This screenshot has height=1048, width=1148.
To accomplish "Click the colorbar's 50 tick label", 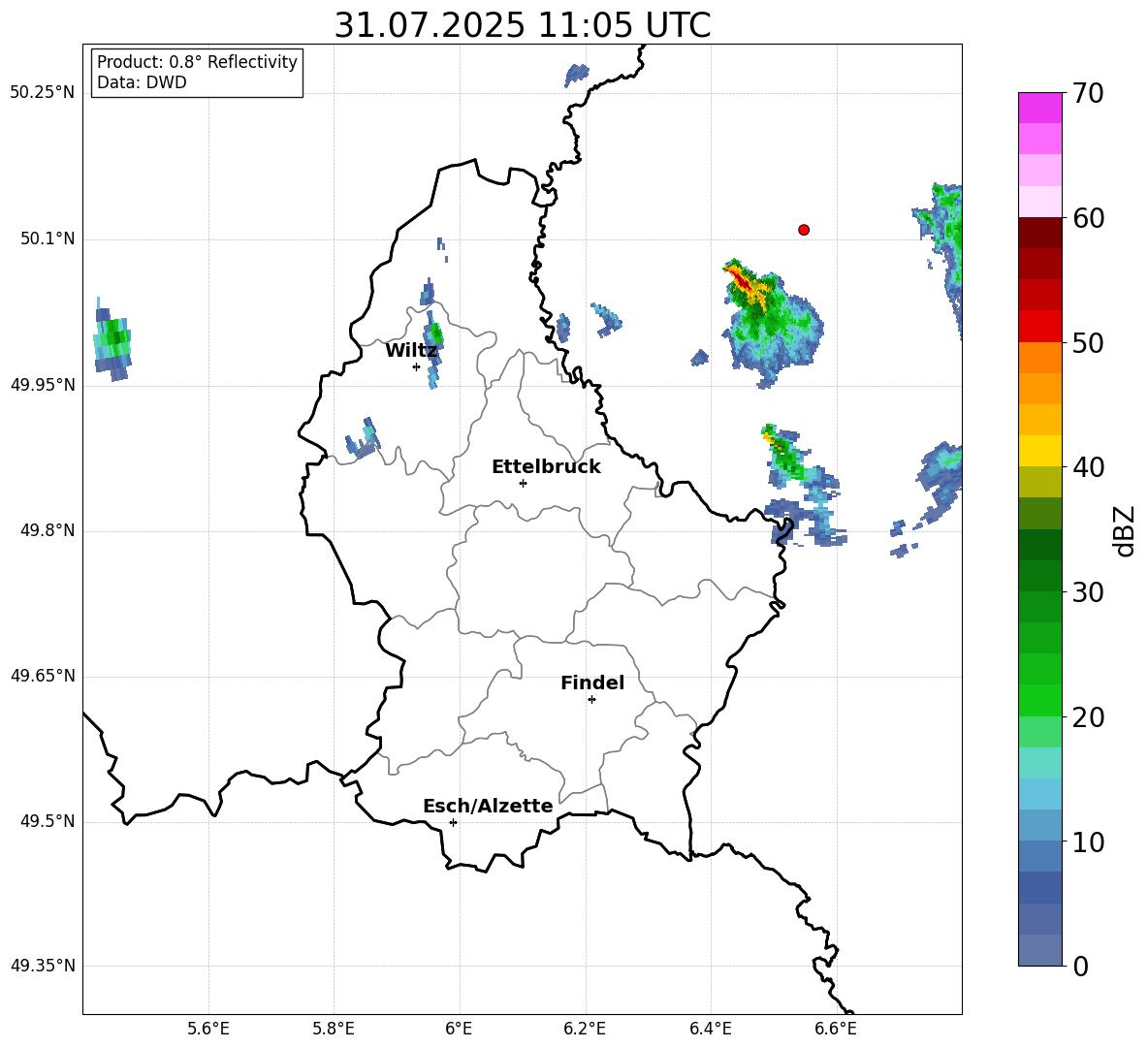I will pos(1088,342).
